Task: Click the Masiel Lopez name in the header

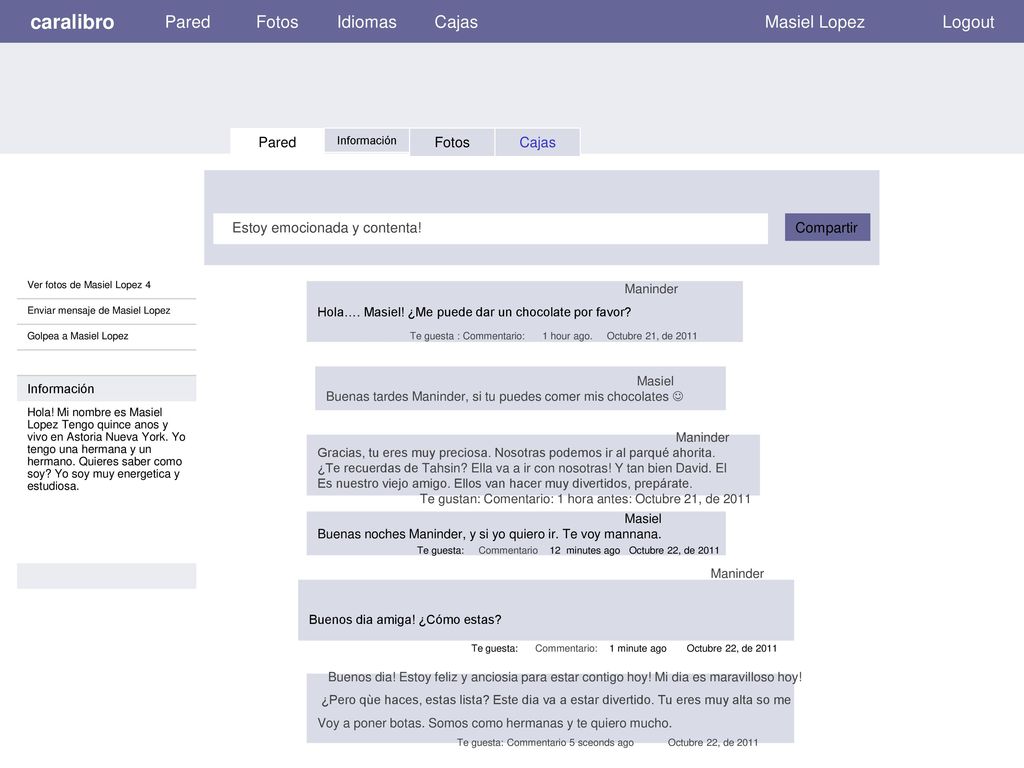Action: pyautogui.click(x=814, y=22)
